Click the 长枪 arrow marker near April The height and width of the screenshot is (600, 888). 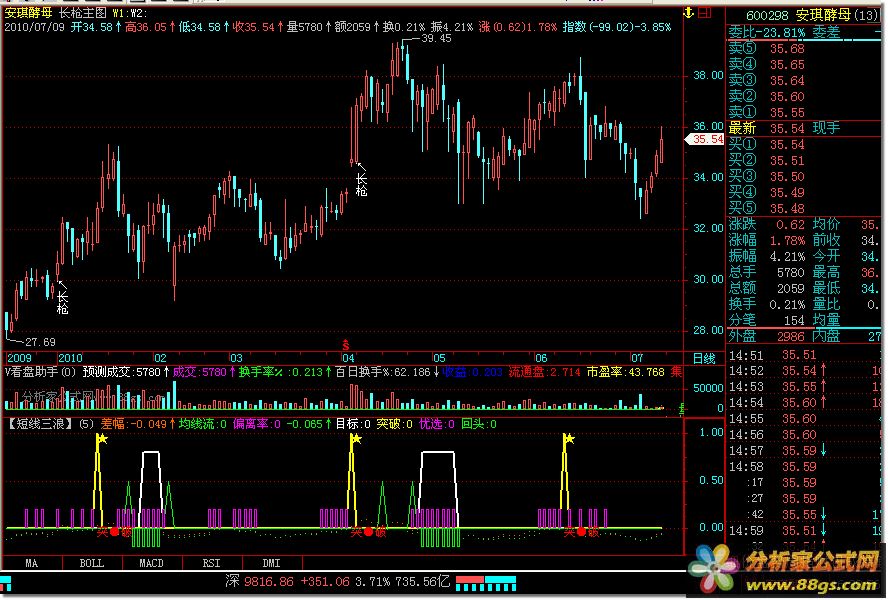tap(360, 178)
